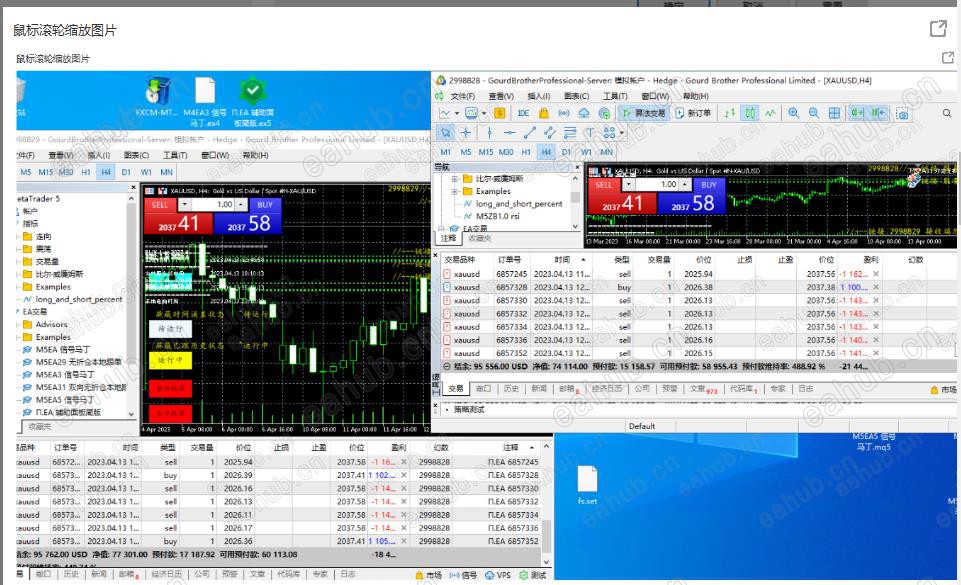The height and width of the screenshot is (585, 961).
Task: Click the 1.00 volume field in left chart
Action: click(213, 205)
